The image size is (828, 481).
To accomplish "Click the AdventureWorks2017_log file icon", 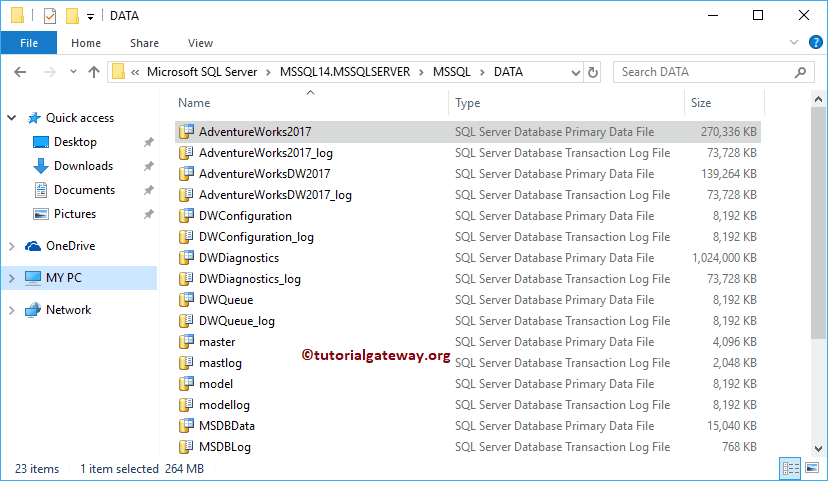I will tap(186, 153).
